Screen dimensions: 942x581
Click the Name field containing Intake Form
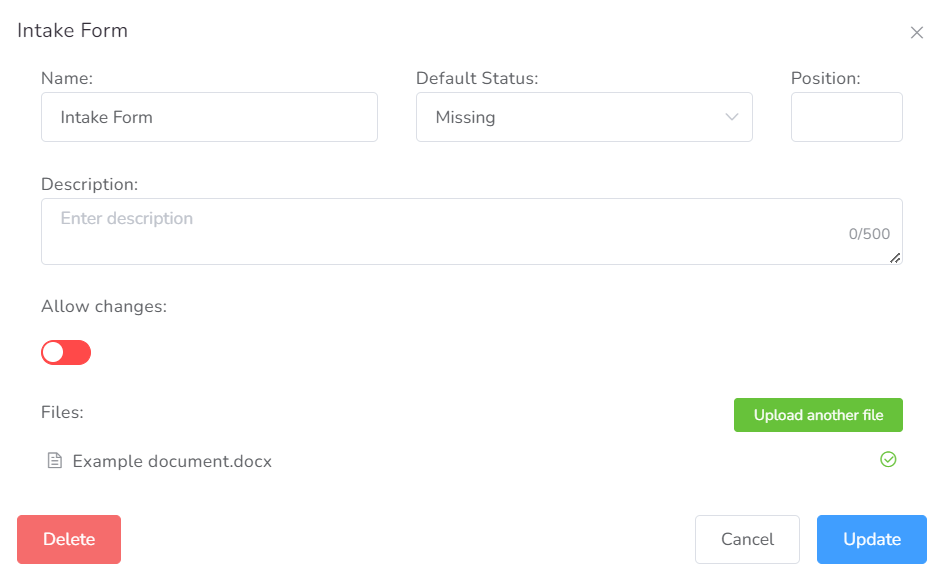(209, 117)
